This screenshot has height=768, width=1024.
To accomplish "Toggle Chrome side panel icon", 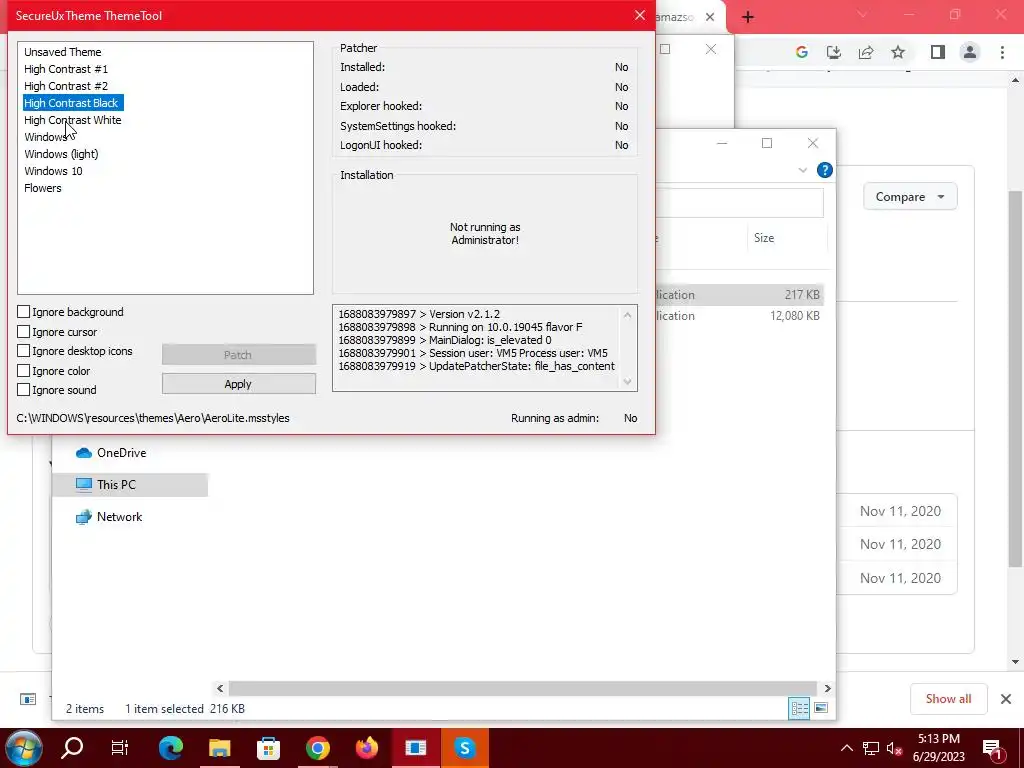I will (938, 52).
